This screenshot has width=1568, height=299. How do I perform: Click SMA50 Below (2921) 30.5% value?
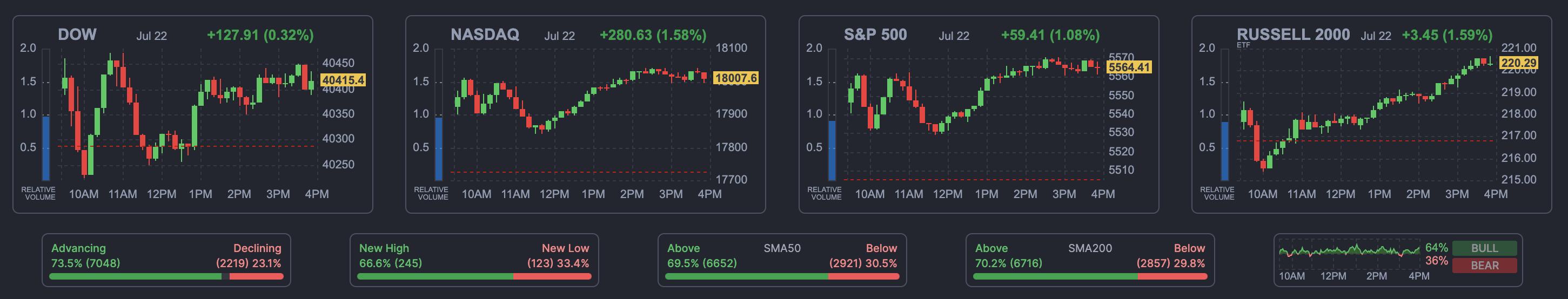click(863, 263)
